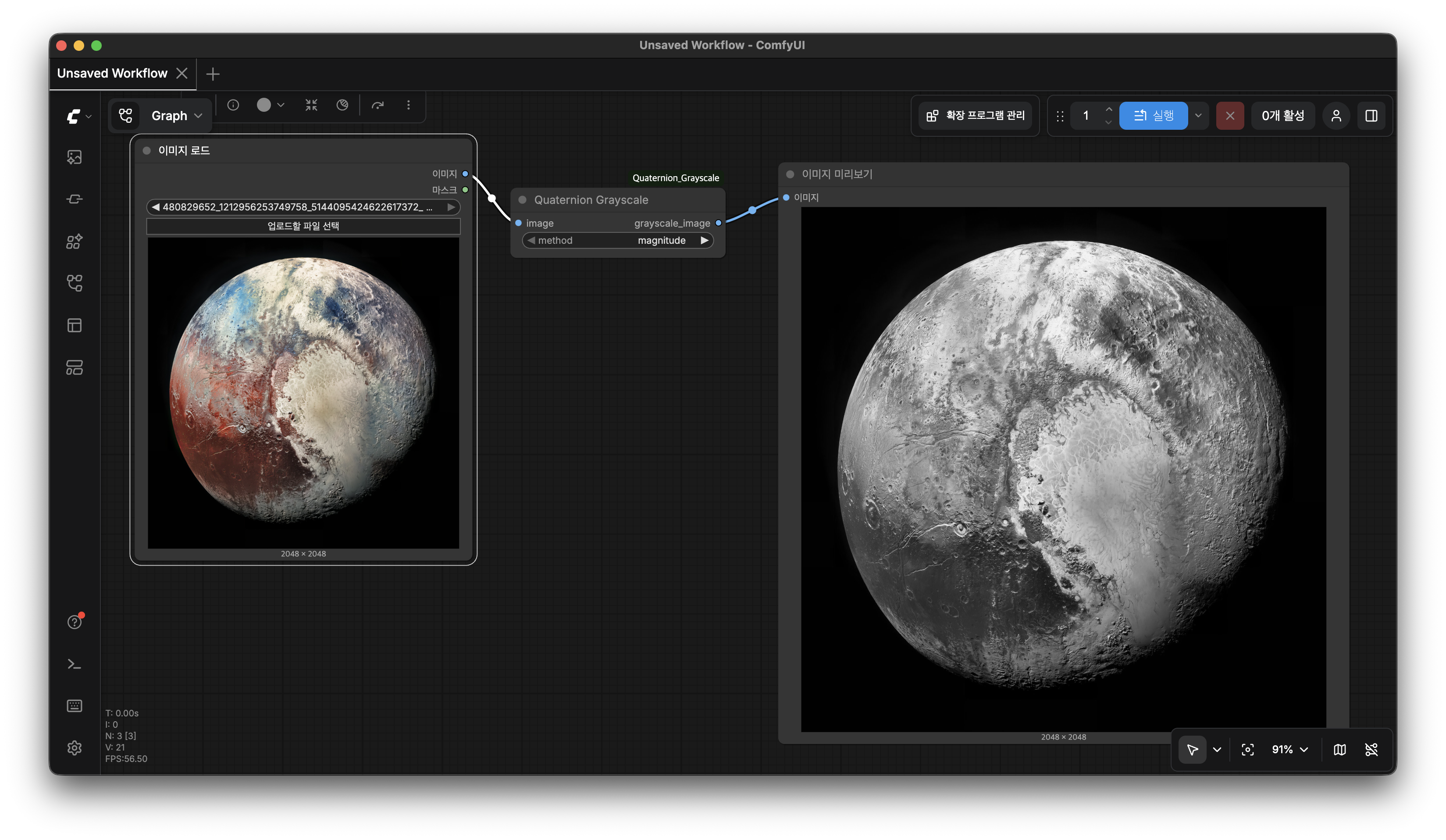Click the image input slot of Quaternion

519,223
